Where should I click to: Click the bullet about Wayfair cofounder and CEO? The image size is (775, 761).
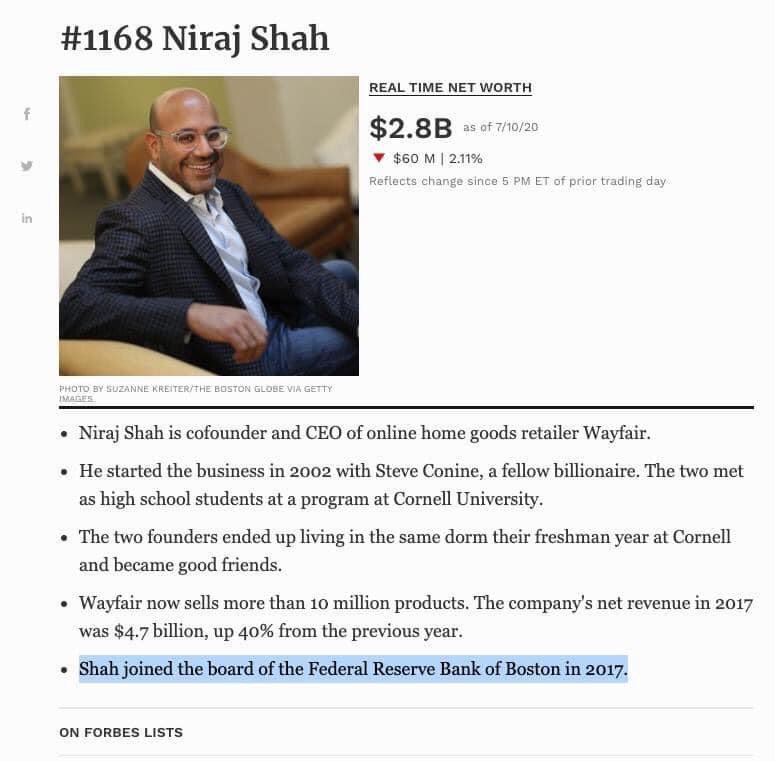[365, 433]
